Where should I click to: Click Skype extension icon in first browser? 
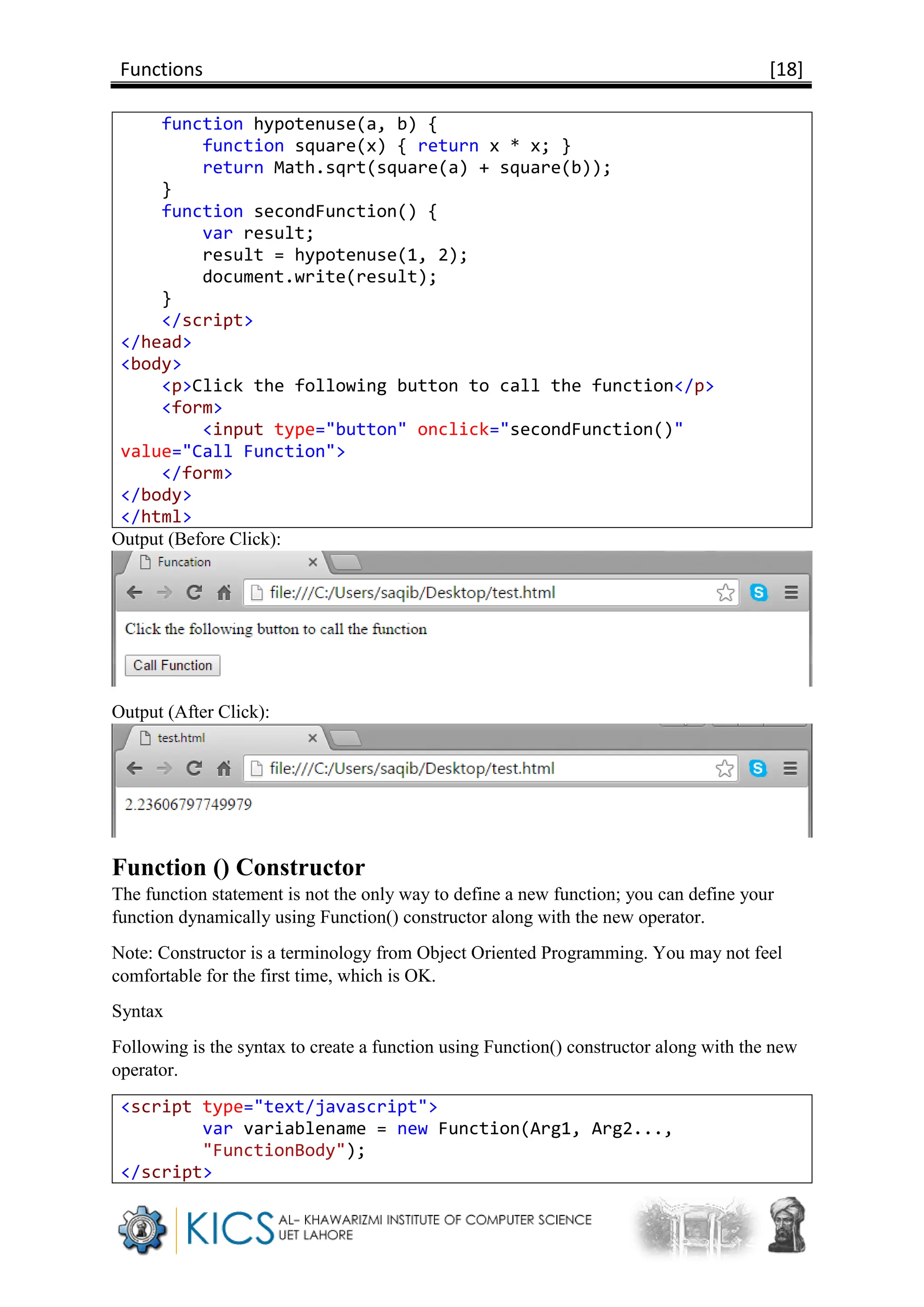click(758, 593)
